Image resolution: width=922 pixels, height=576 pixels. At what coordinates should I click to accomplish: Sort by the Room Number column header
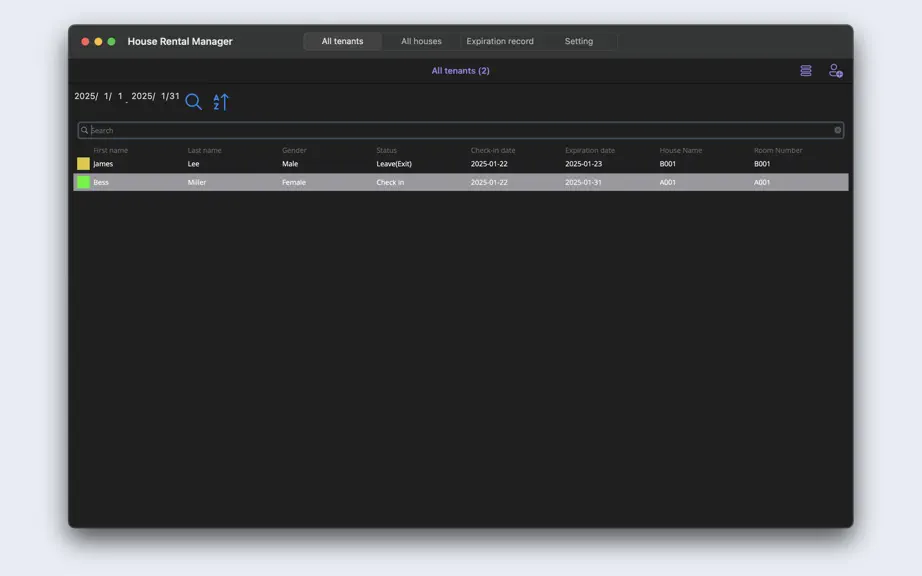(x=778, y=150)
